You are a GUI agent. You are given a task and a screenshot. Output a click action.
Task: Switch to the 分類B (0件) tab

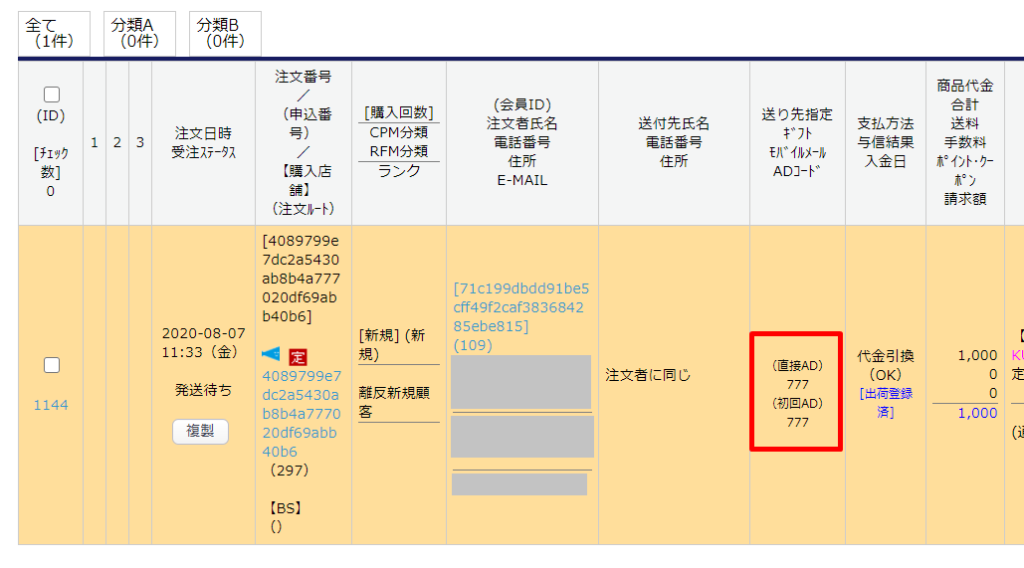tap(225, 33)
